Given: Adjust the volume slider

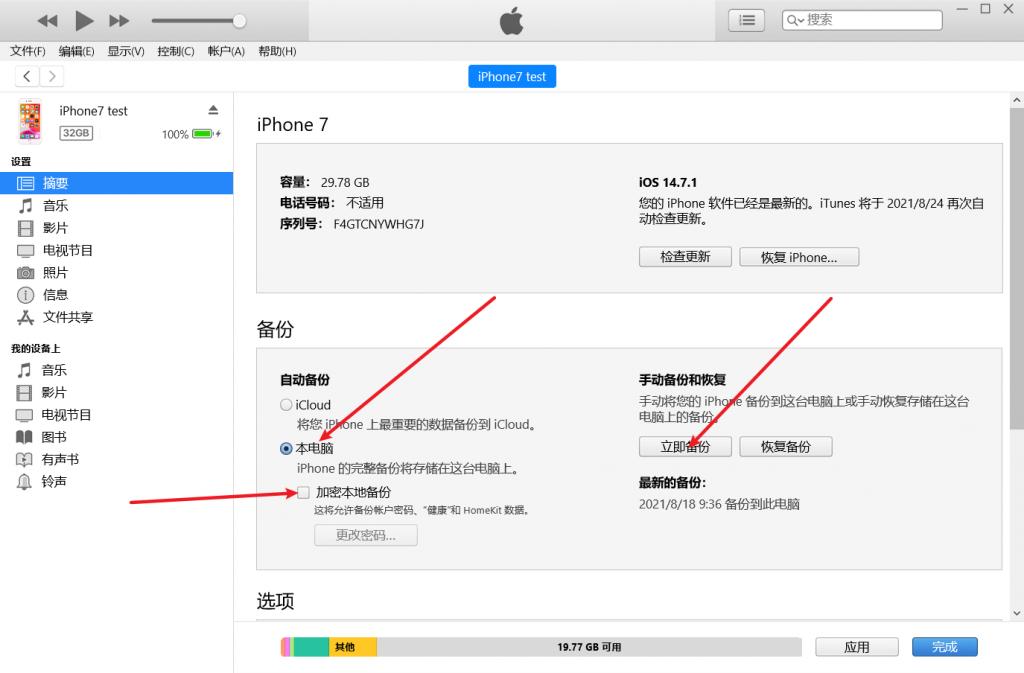Looking at the screenshot, I should point(239,19).
